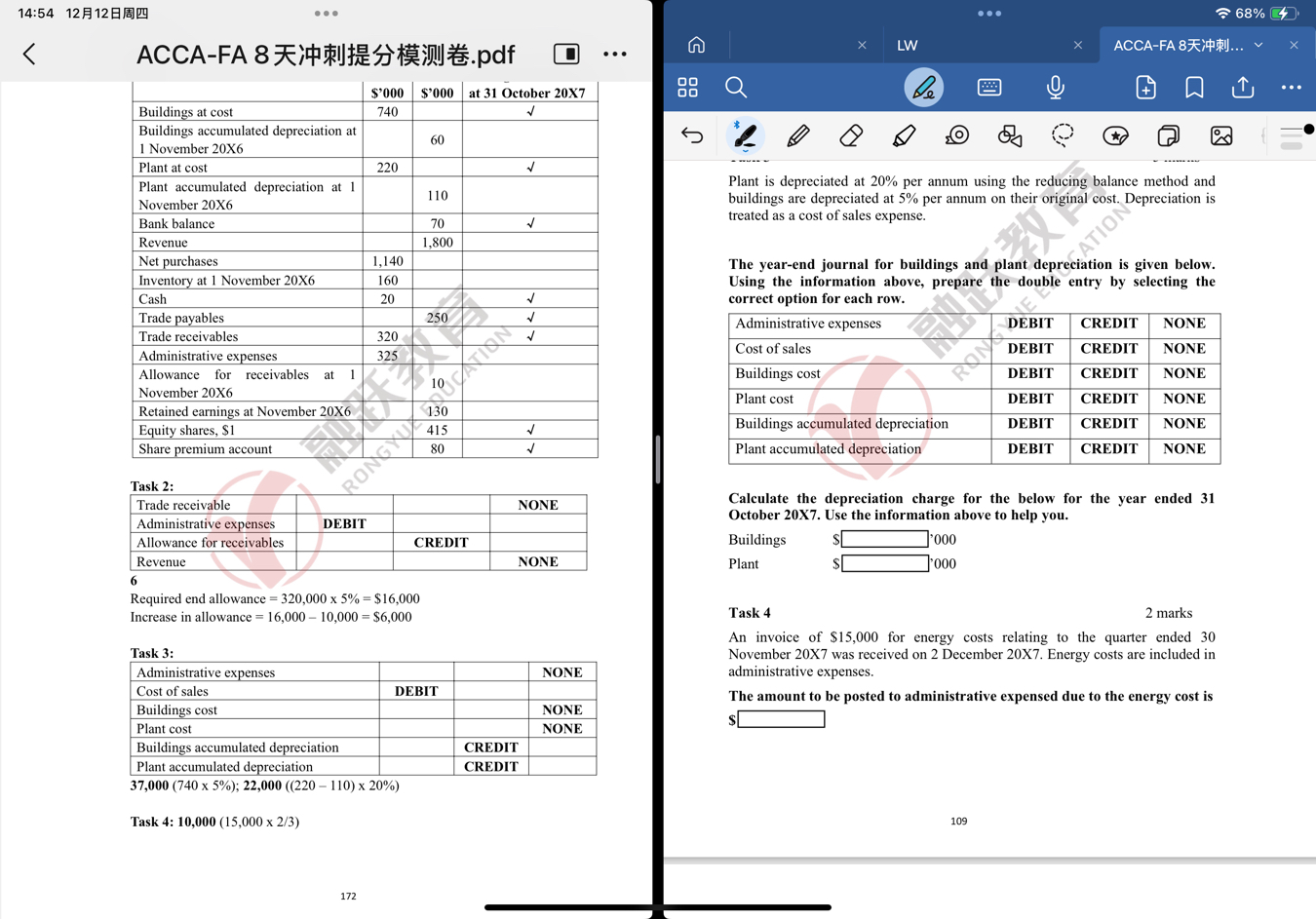This screenshot has height=919, width=1316.
Task: Select the keyboard text tool
Action: (988, 88)
